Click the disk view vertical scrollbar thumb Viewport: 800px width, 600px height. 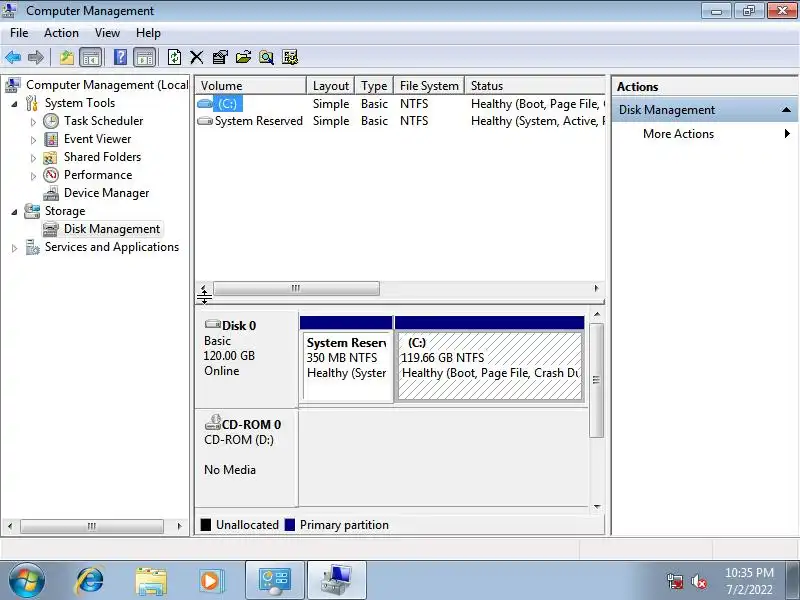pyautogui.click(x=596, y=380)
